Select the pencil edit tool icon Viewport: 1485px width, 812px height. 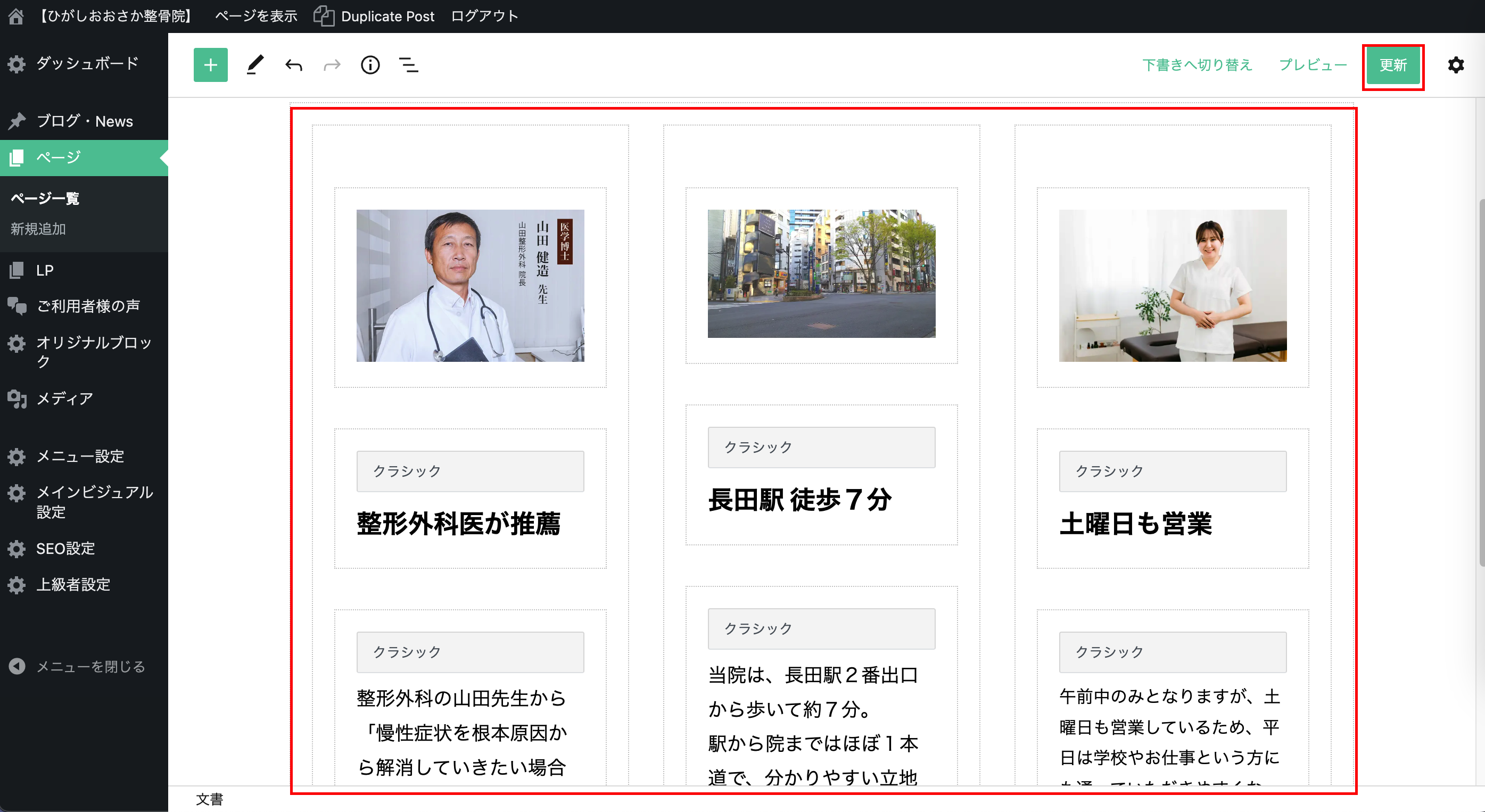click(x=255, y=65)
